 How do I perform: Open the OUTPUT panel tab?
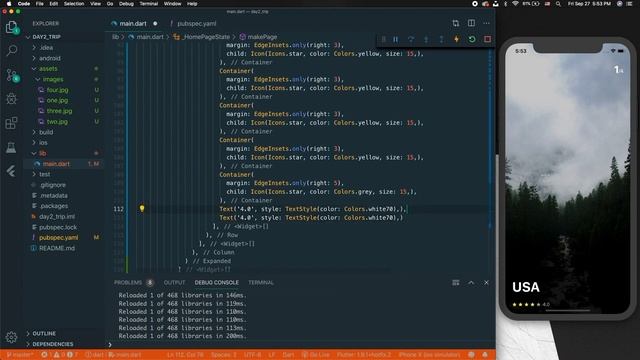[x=174, y=282]
